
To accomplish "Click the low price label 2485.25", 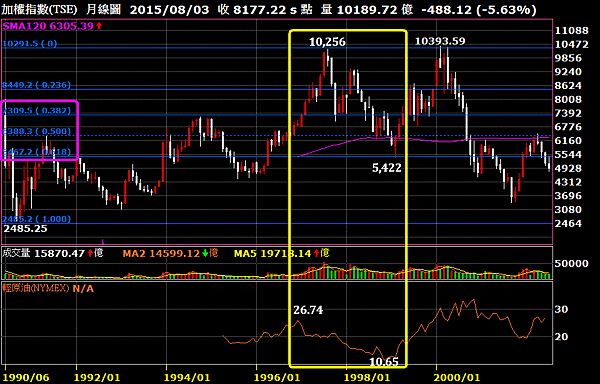I will pyautogui.click(x=26, y=229).
